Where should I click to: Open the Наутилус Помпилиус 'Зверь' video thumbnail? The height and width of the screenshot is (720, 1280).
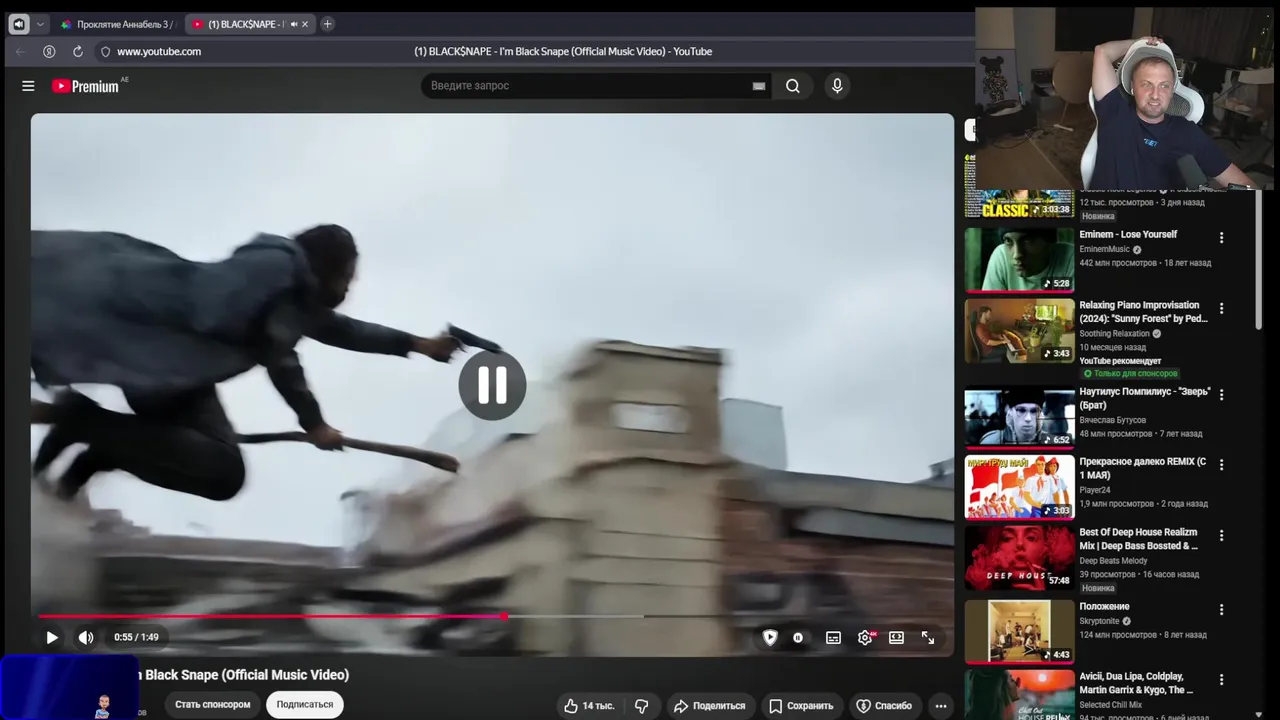(x=1019, y=417)
